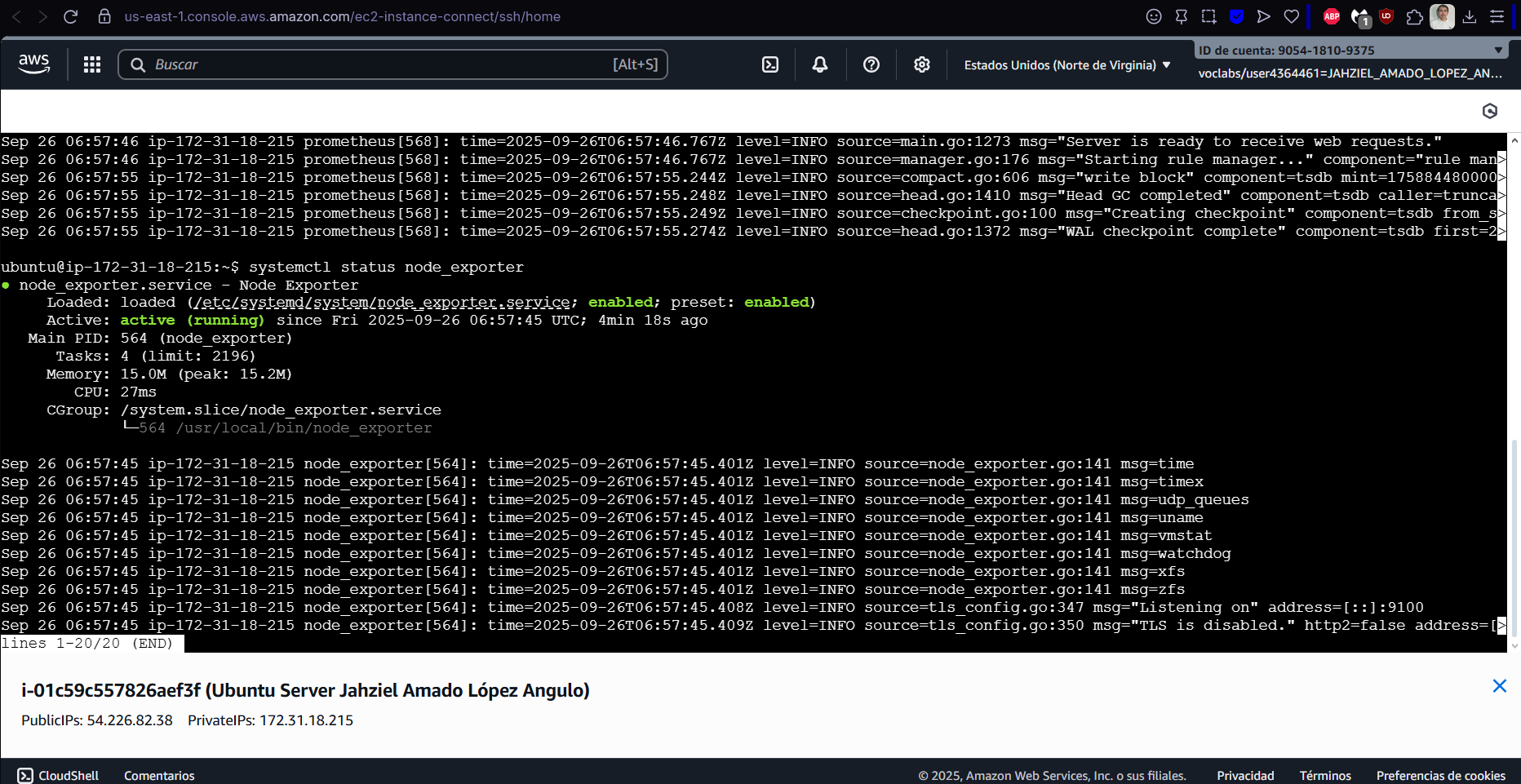Click the pin icon in browser toolbar
Viewport: 1521px width, 784px height.
tap(1181, 16)
